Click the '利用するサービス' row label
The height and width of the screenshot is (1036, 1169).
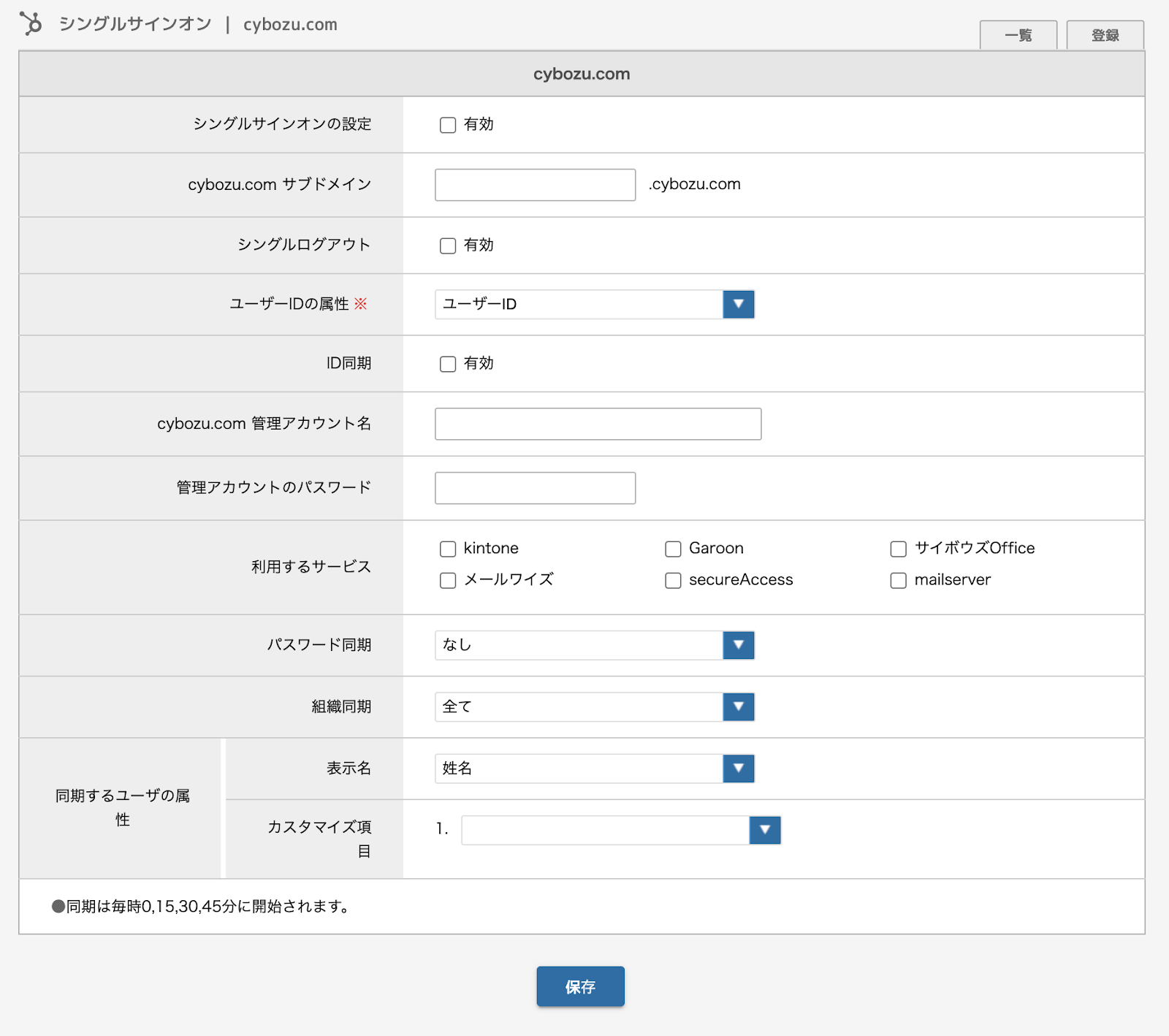[311, 567]
